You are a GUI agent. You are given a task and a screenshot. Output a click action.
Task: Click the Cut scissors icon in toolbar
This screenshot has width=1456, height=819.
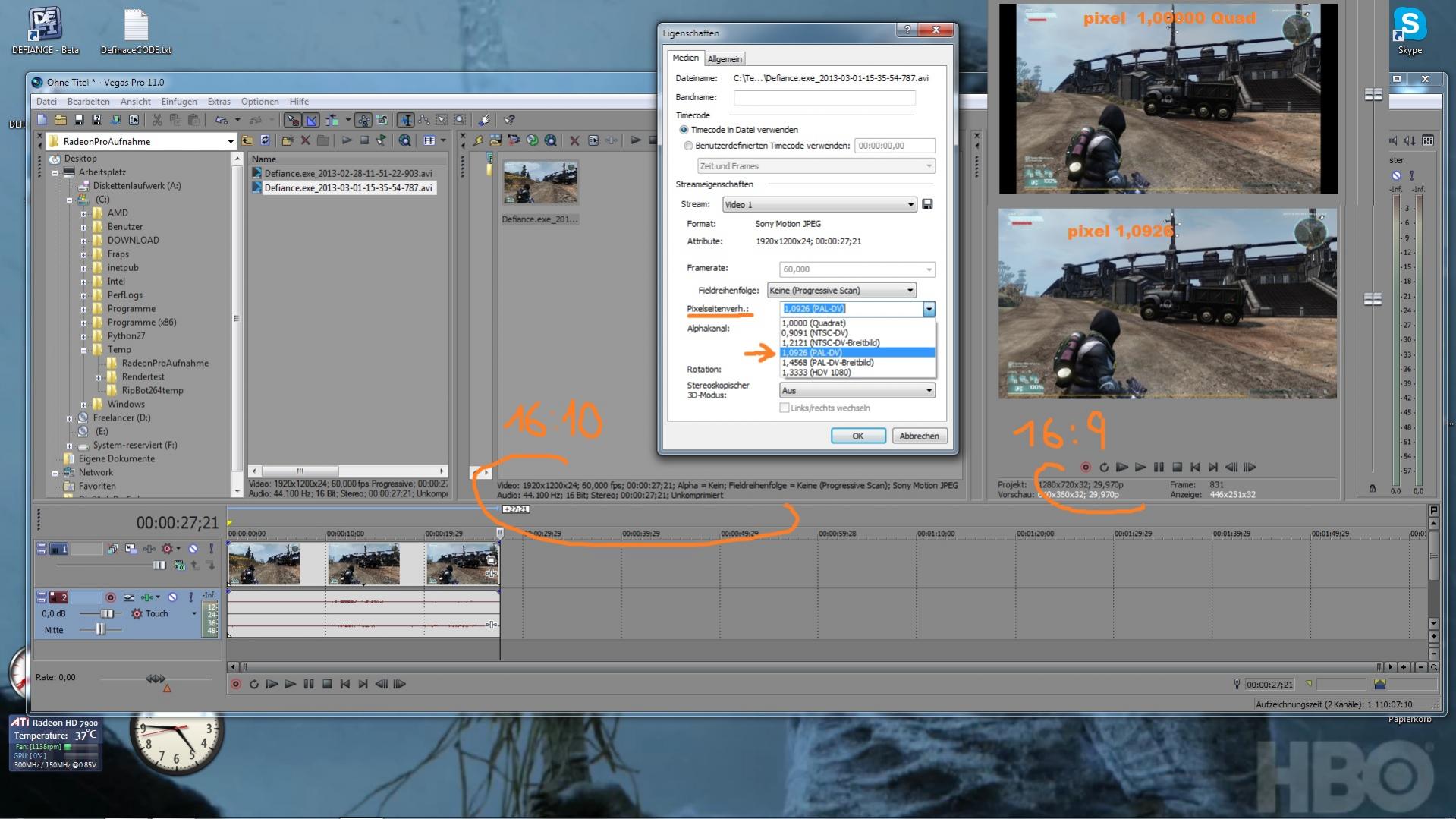pos(157,120)
